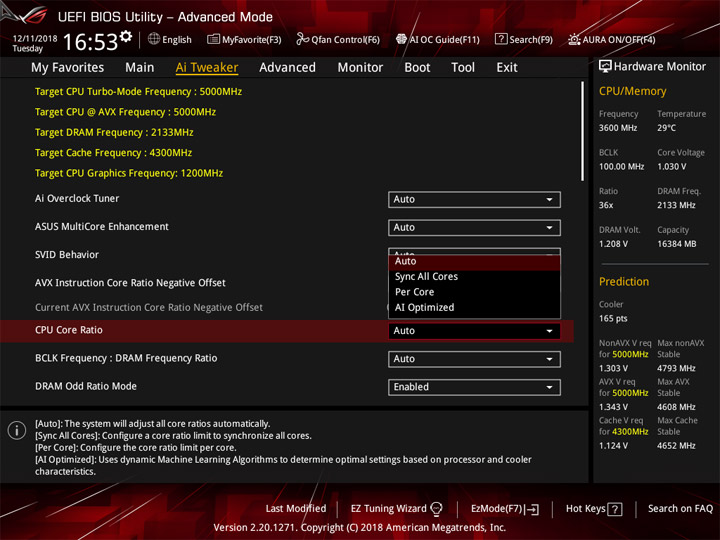Select the Ai Overclock Tuner row label
This screenshot has height=540, width=720.
77,198
